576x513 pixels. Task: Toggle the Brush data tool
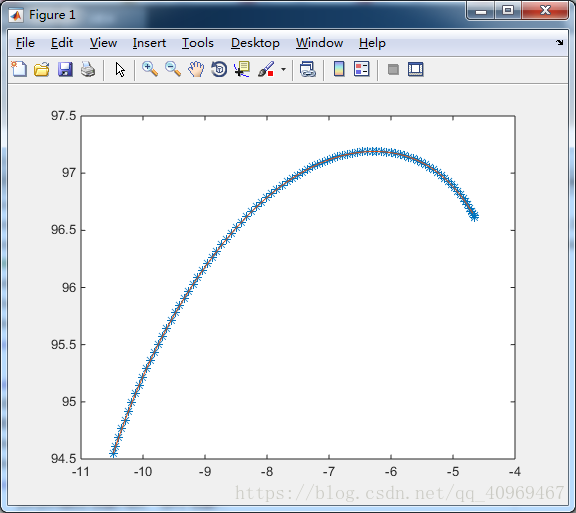click(266, 69)
